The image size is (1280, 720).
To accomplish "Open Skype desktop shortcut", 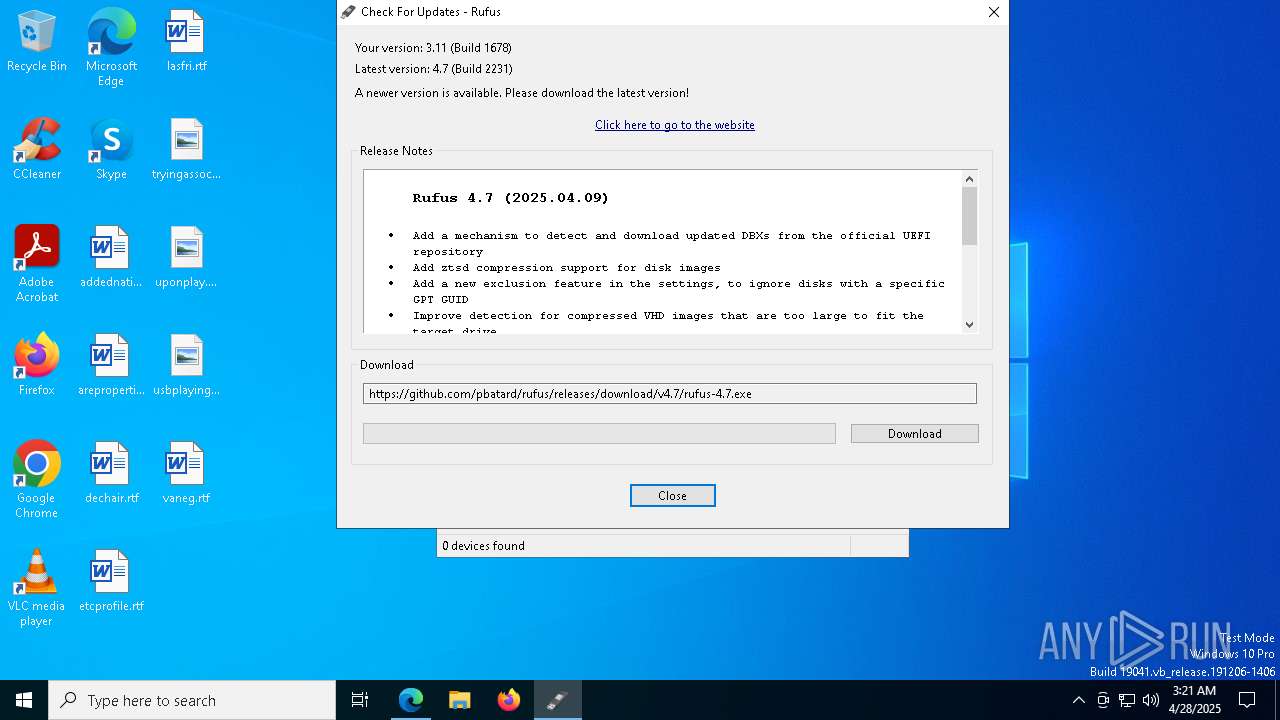I will 111,150.
